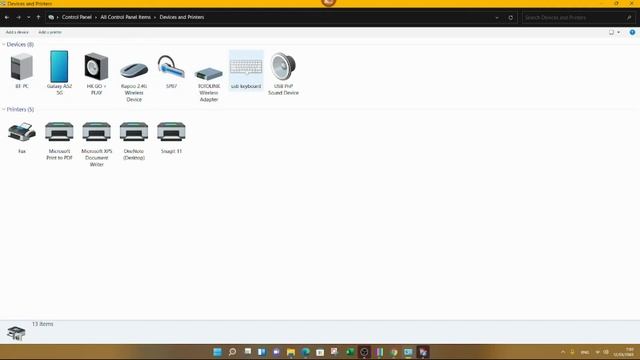Click the Add a printer button
The width and height of the screenshot is (640, 360).
coord(50,32)
